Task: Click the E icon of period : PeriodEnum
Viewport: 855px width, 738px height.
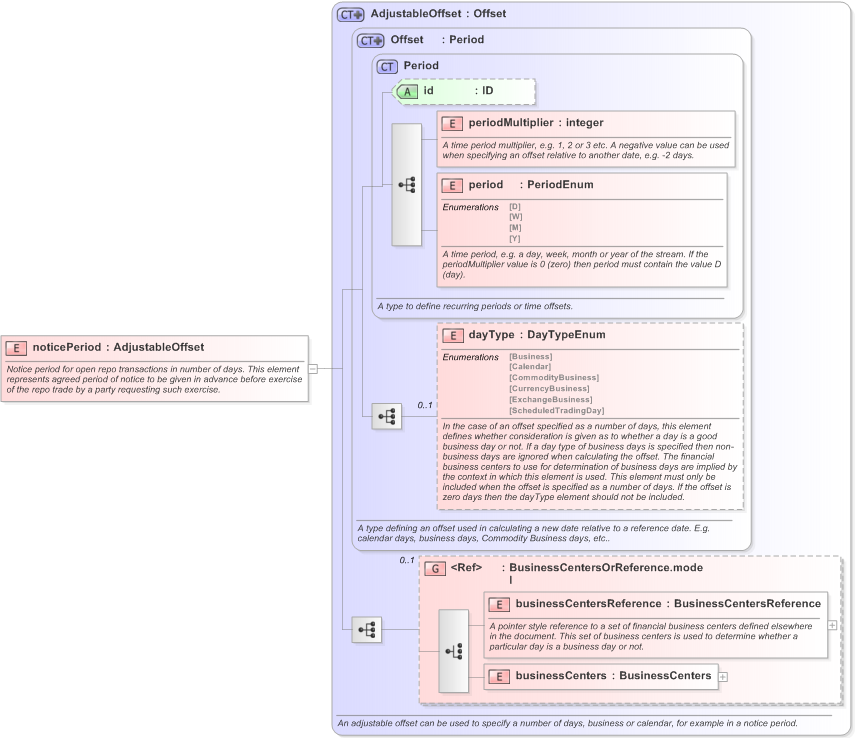Action: (452, 185)
